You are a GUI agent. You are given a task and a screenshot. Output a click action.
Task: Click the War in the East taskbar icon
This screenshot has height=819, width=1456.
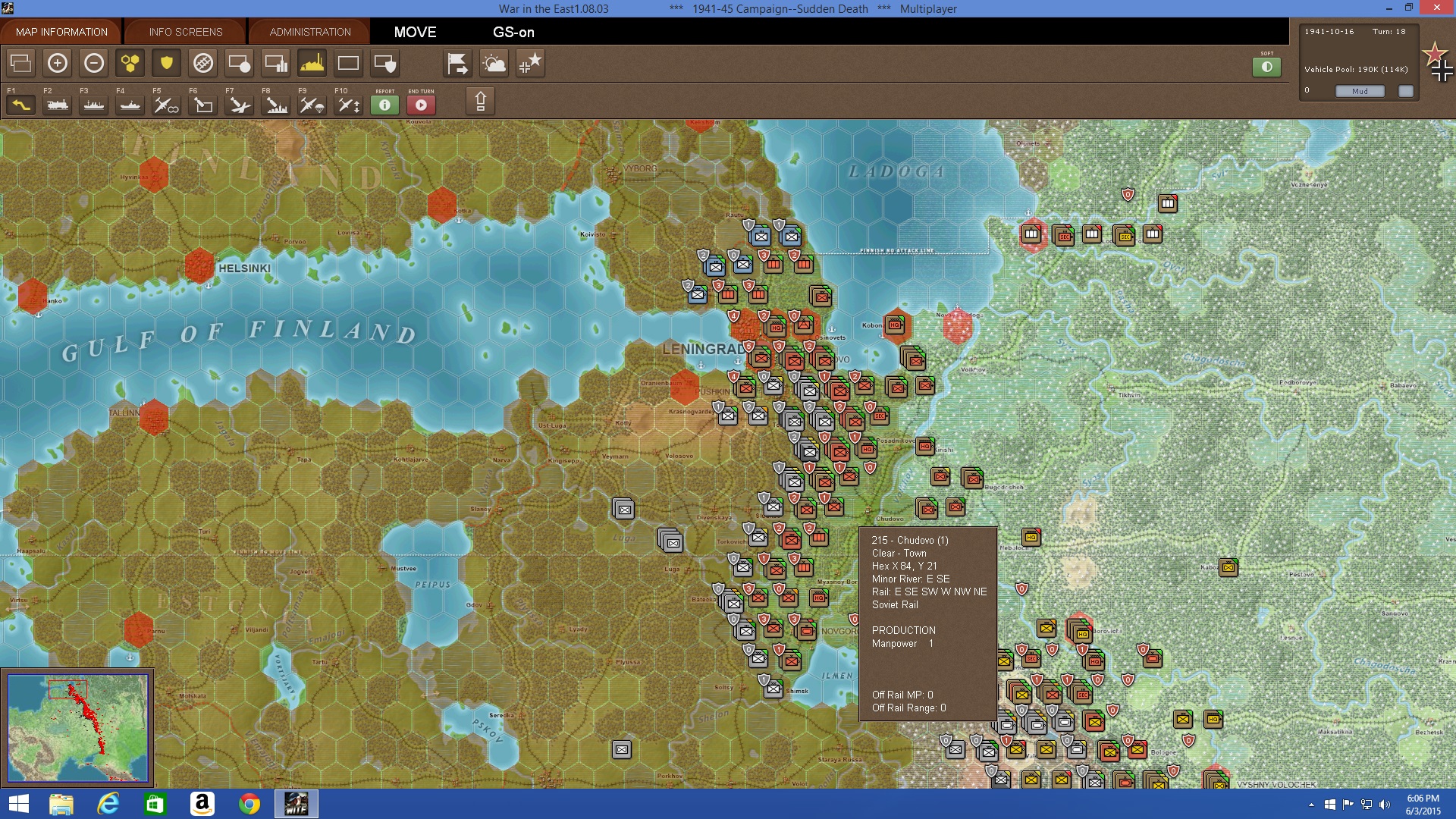click(x=296, y=804)
